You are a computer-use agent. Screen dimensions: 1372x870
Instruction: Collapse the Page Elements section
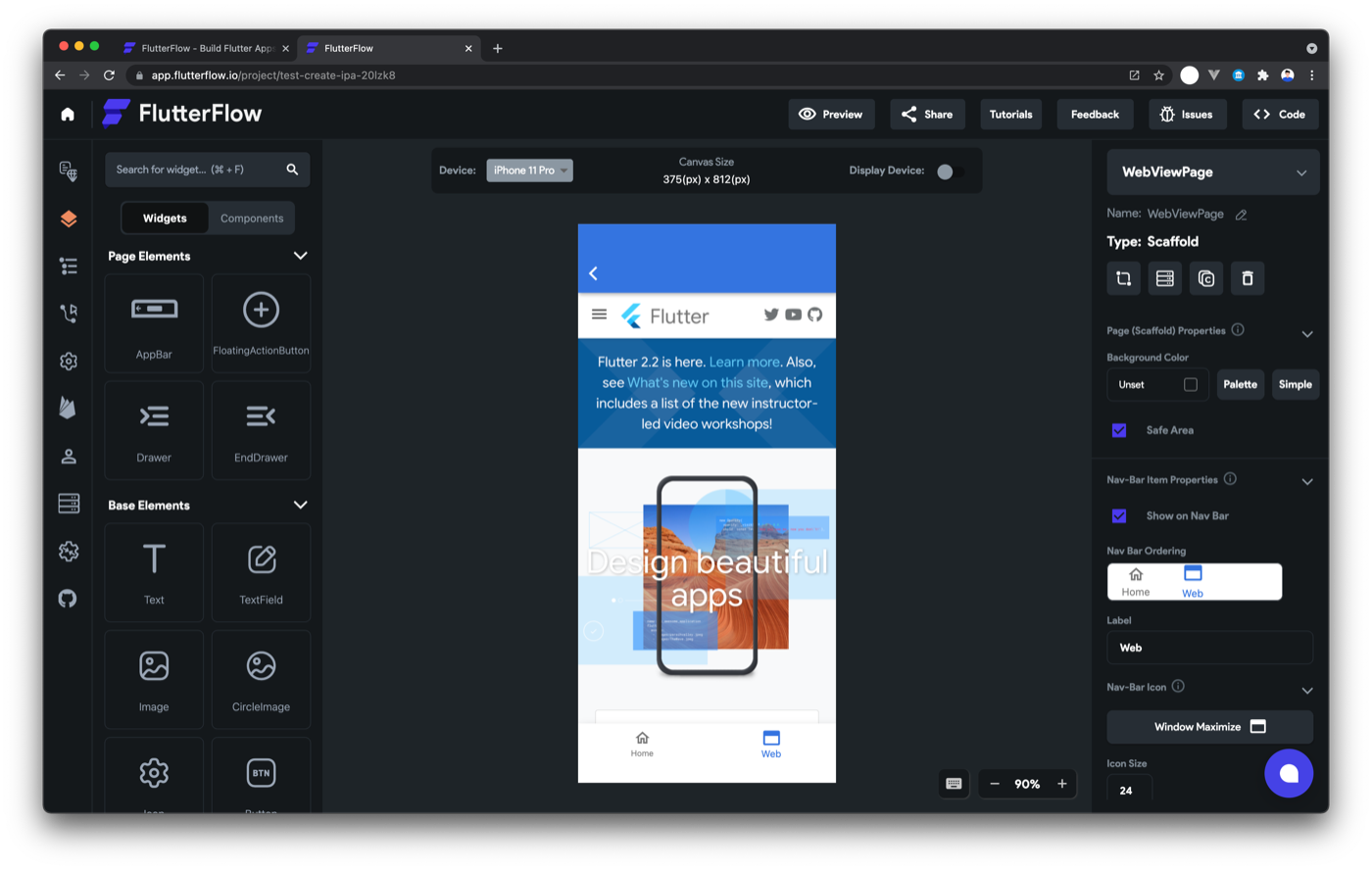[x=300, y=256]
